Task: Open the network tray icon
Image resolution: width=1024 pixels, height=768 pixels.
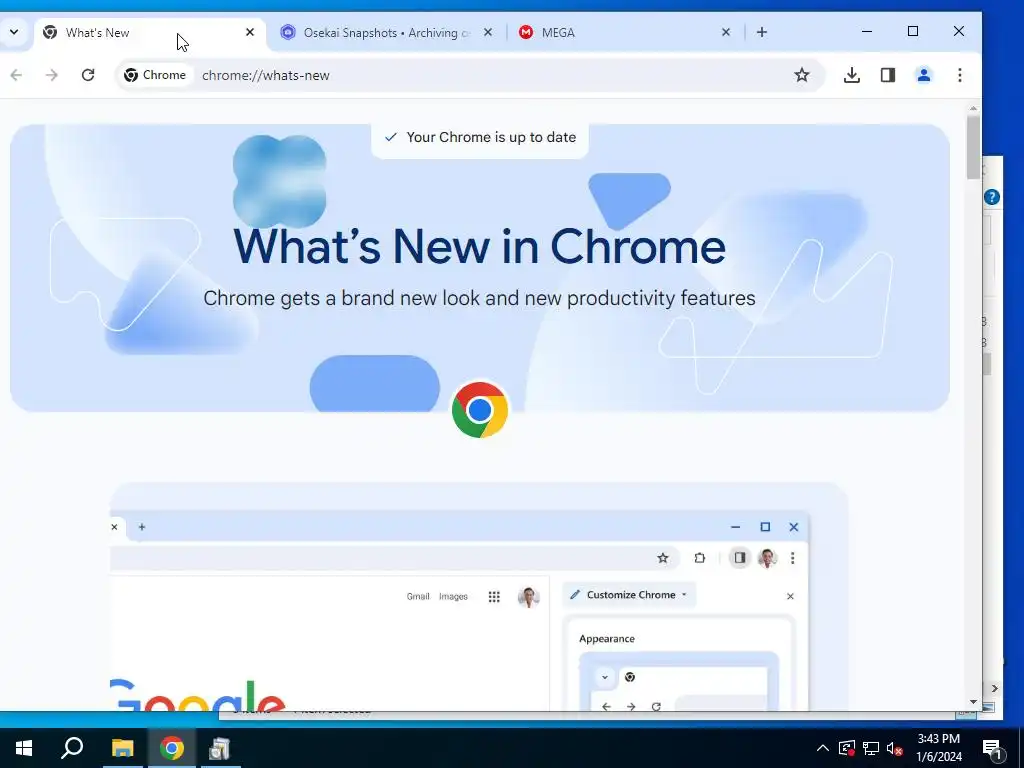Action: (871, 748)
